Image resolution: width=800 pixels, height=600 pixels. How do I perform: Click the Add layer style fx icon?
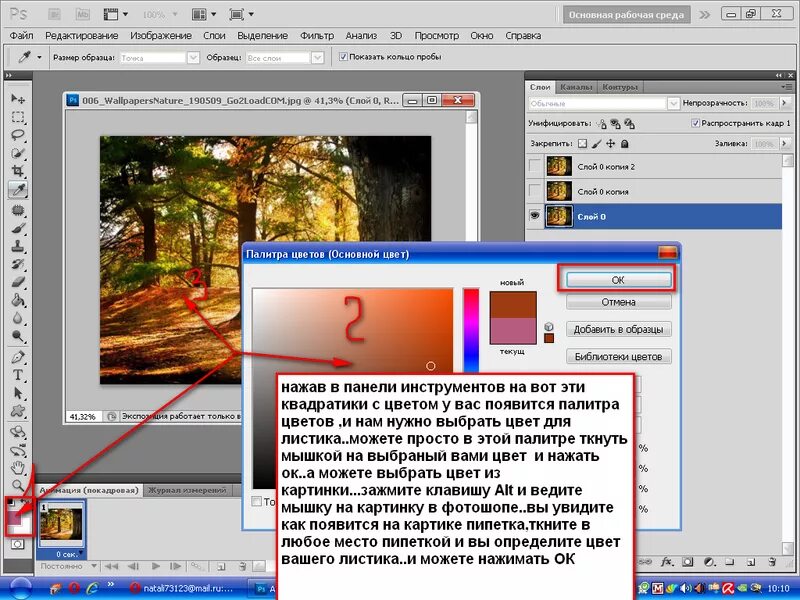[666, 562]
